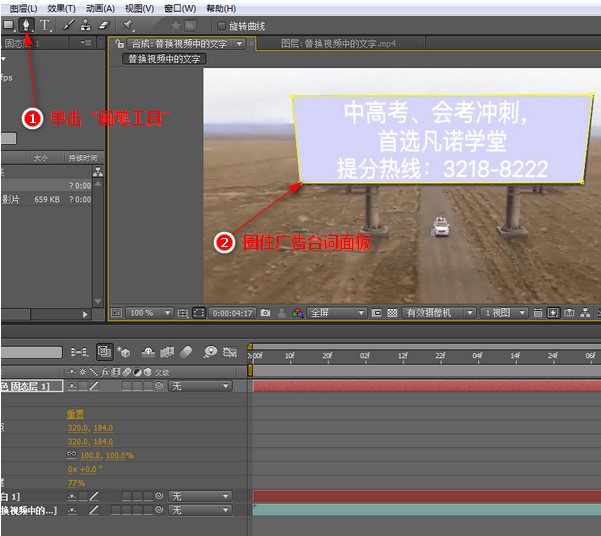601x536 pixels.
Task: Open the graph editor icon
Action: click(x=230, y=352)
